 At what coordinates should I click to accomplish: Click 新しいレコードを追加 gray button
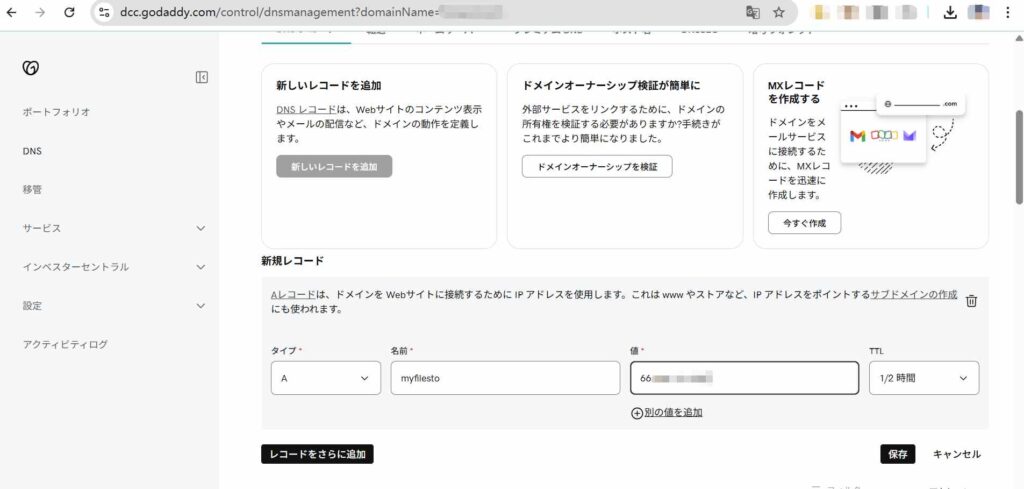pyautogui.click(x=334, y=166)
